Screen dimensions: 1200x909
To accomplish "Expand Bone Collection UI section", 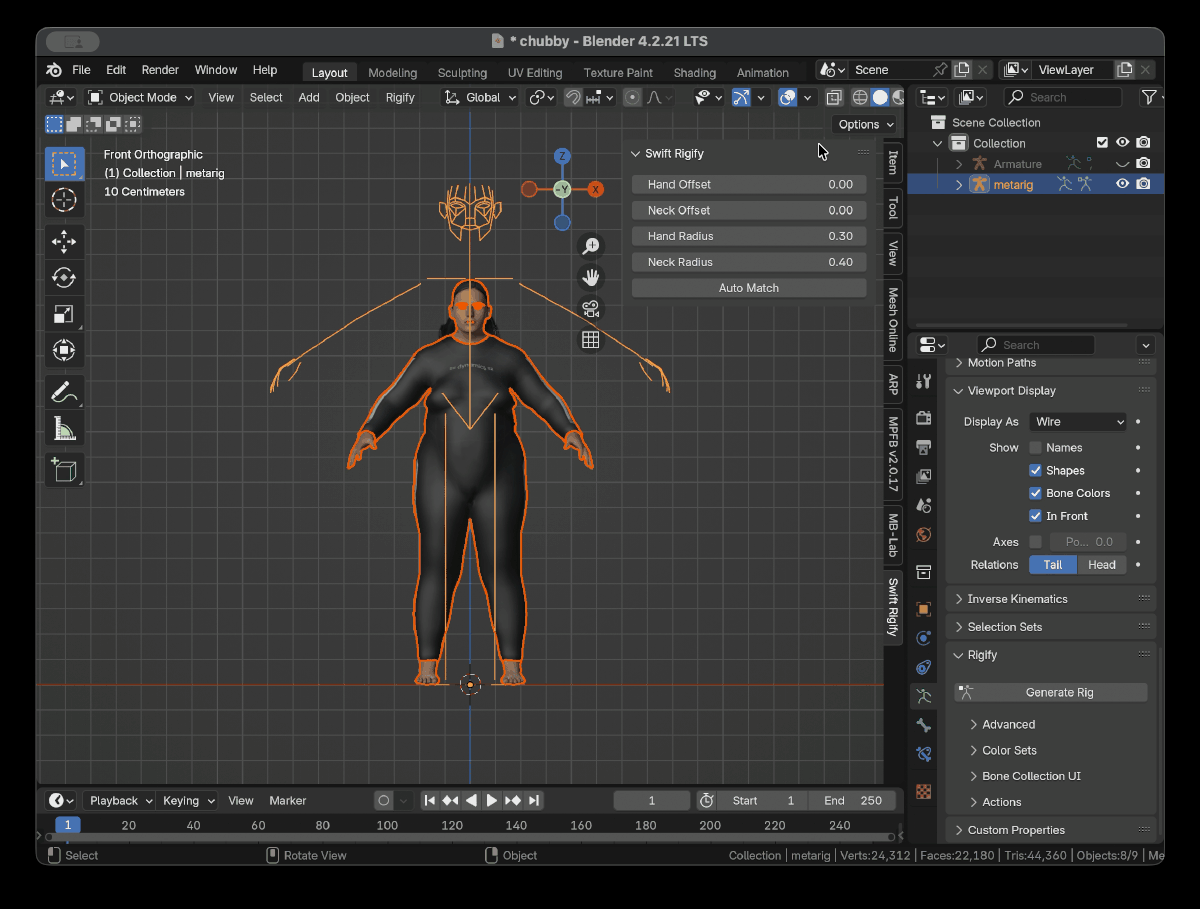I will (1025, 776).
